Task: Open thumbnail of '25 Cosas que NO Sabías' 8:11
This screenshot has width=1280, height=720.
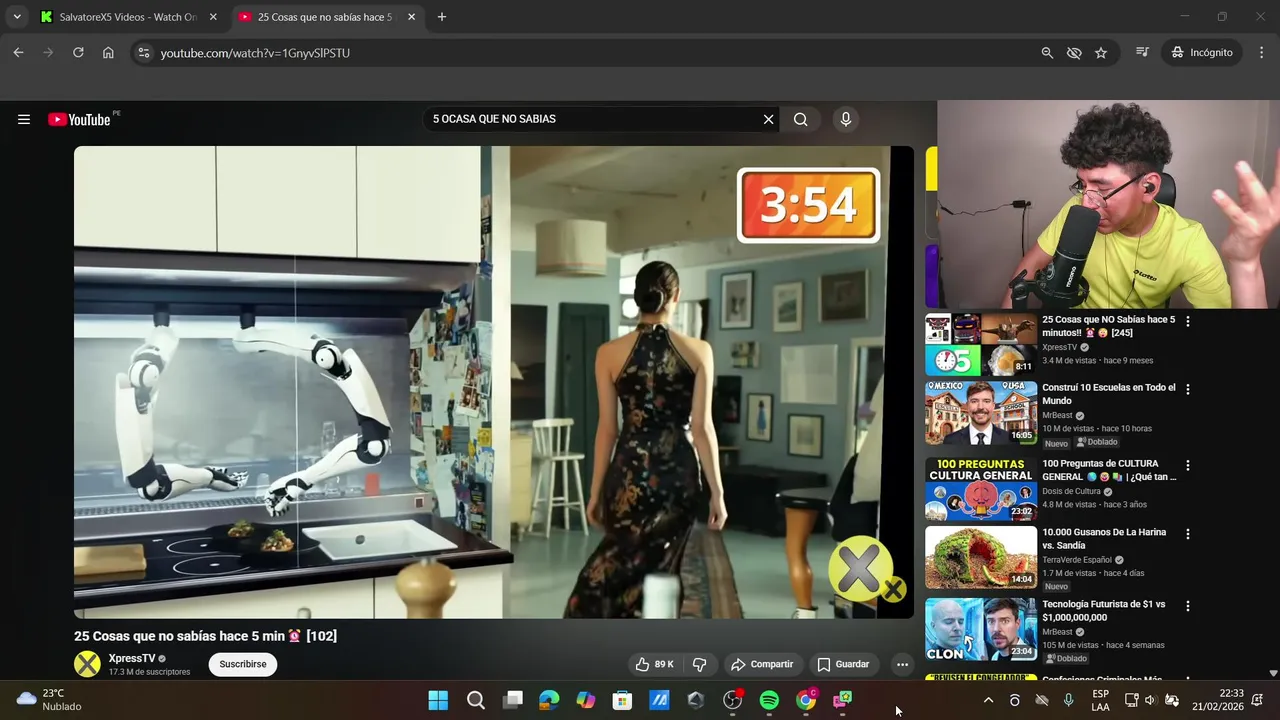Action: click(x=981, y=344)
